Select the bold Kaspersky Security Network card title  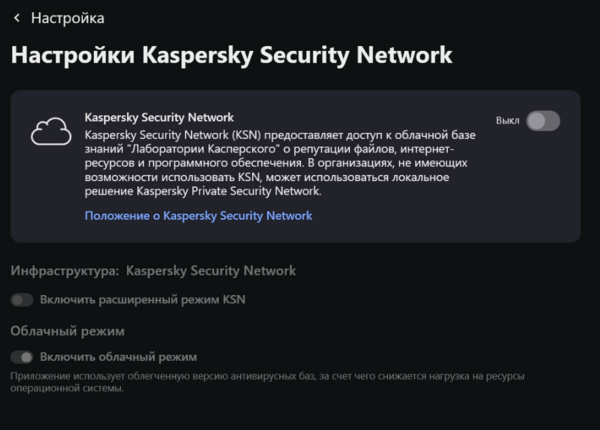(159, 117)
